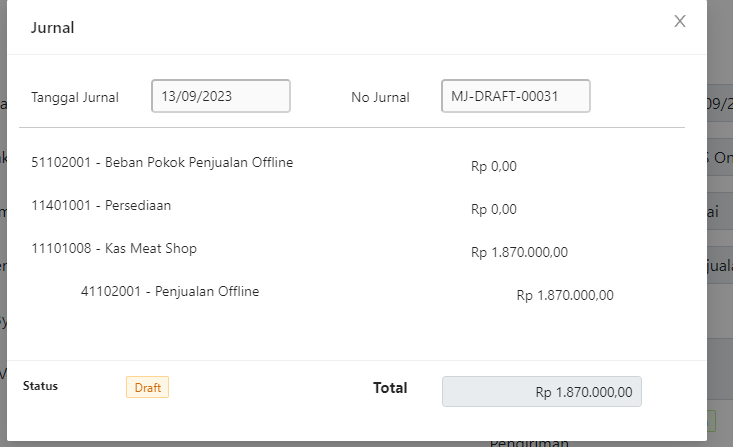
Task: Click the Tanggal Jurnal label
Action: [x=75, y=98]
